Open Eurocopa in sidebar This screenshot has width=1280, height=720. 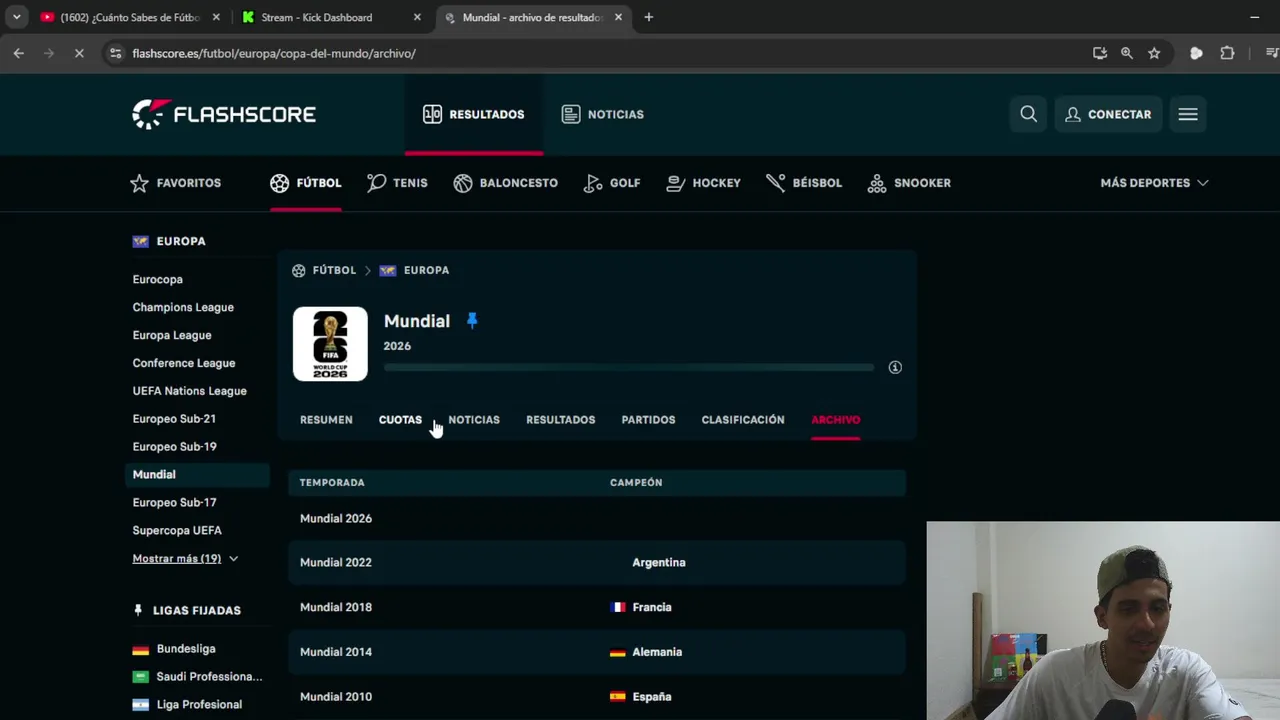(157, 279)
